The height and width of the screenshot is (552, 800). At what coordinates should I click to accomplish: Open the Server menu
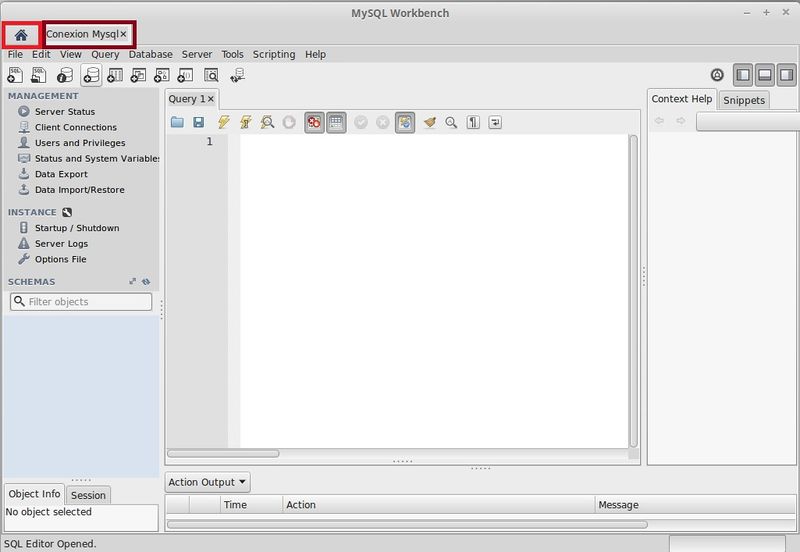pos(197,54)
